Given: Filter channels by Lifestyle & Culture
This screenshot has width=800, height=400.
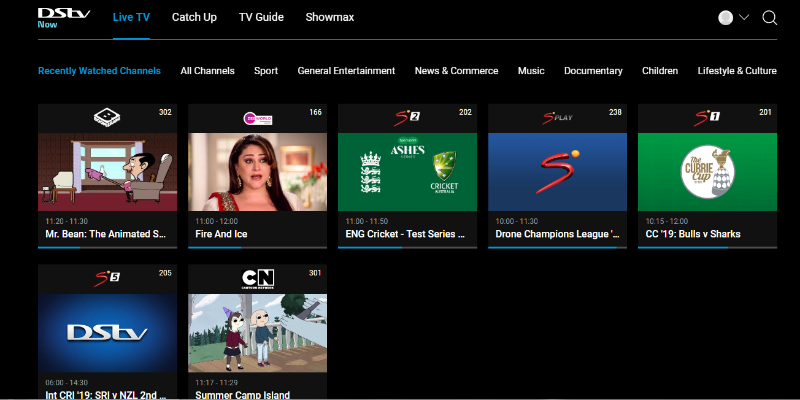Looking at the screenshot, I should pos(737,71).
